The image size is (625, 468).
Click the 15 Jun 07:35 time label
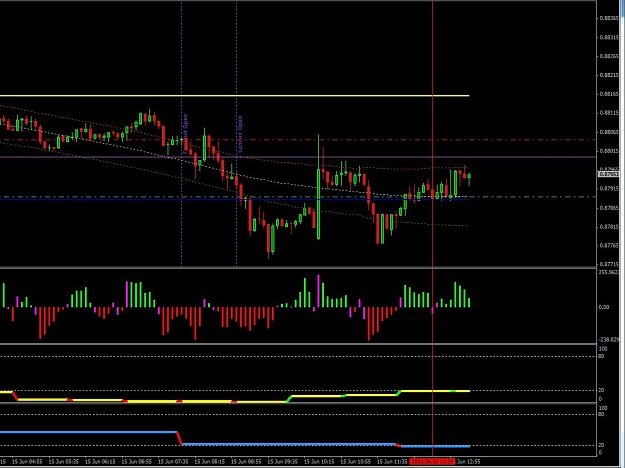[173, 461]
